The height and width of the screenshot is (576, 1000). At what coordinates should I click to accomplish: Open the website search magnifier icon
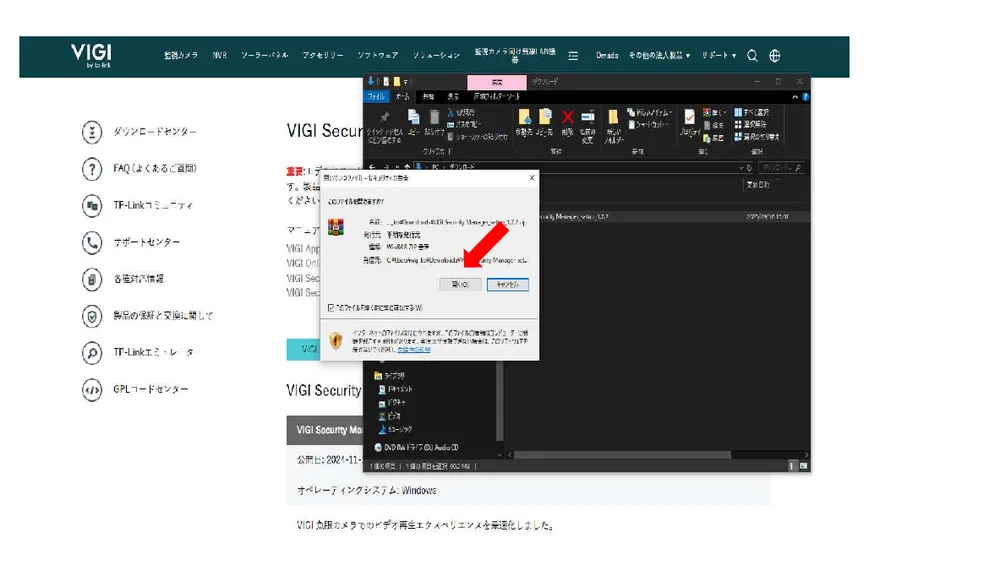pos(753,56)
